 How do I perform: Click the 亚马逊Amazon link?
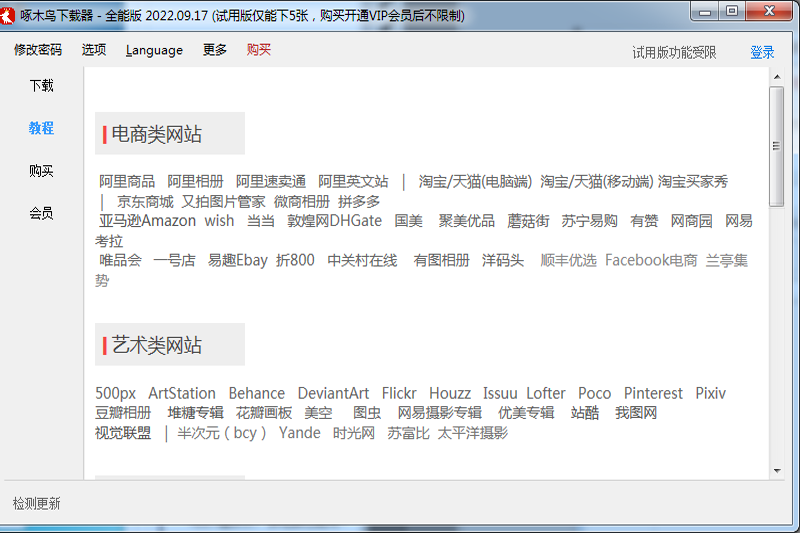(x=147, y=221)
